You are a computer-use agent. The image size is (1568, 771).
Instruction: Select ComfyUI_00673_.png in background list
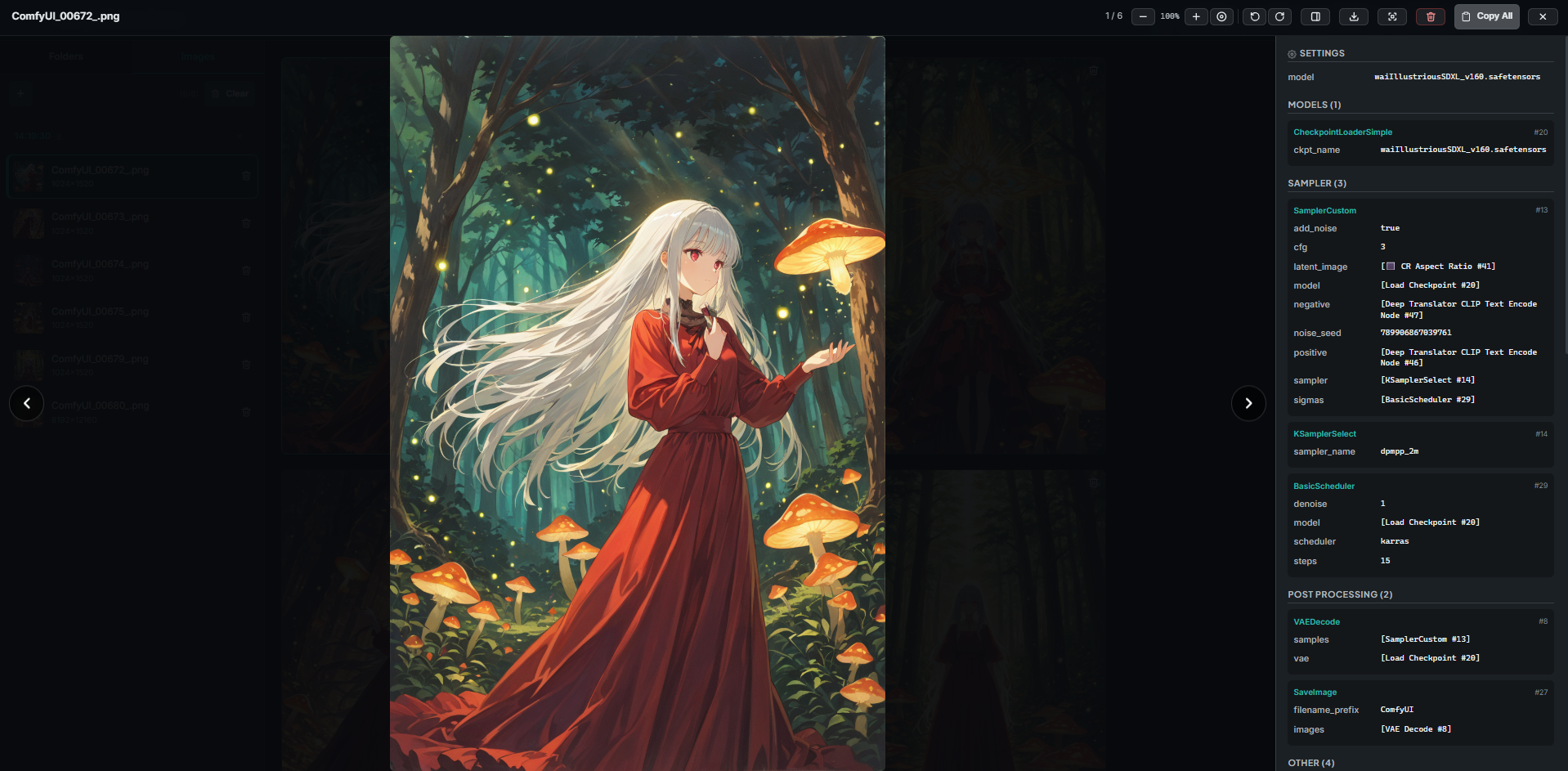pos(132,223)
